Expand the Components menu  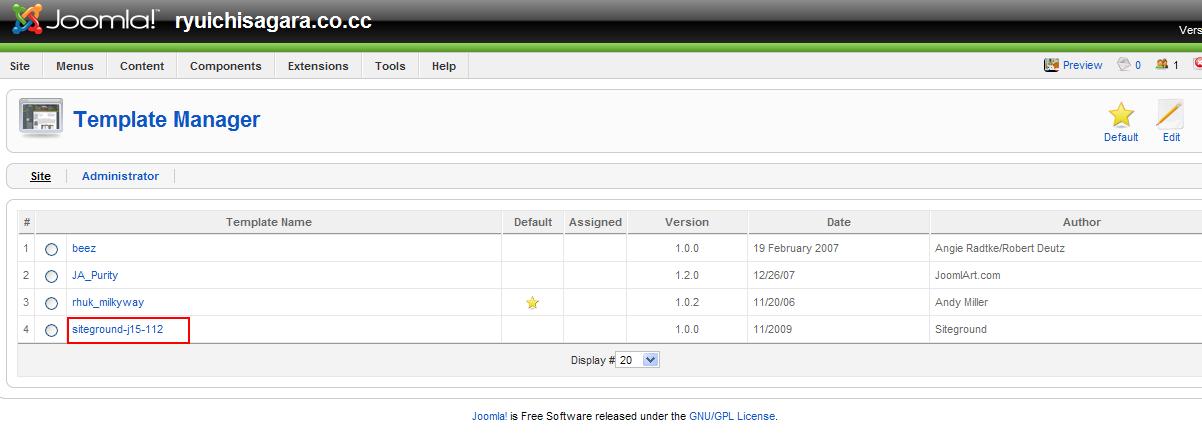(225, 66)
